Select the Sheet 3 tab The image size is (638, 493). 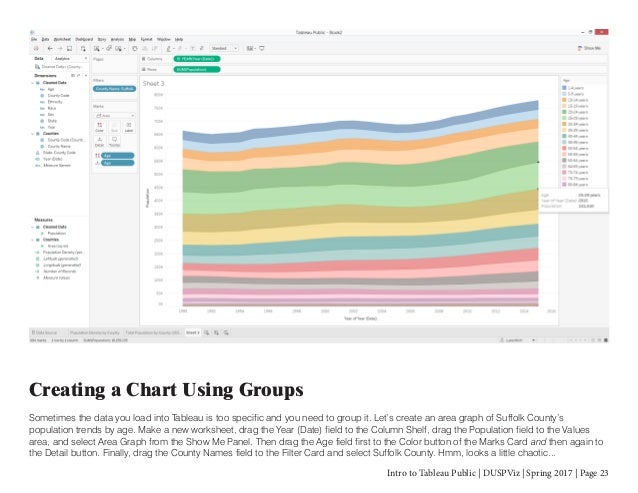[x=193, y=333]
